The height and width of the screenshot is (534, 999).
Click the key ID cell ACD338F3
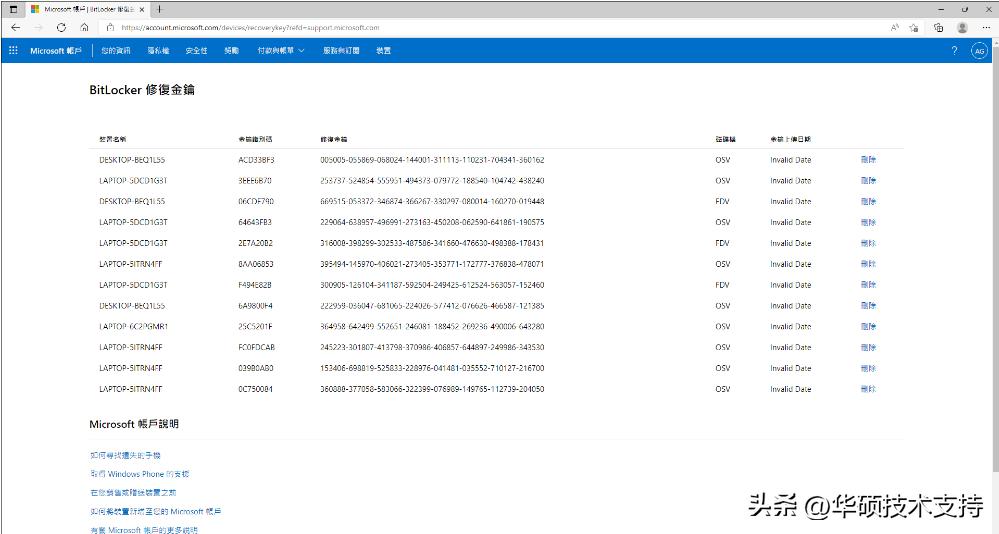click(256, 160)
